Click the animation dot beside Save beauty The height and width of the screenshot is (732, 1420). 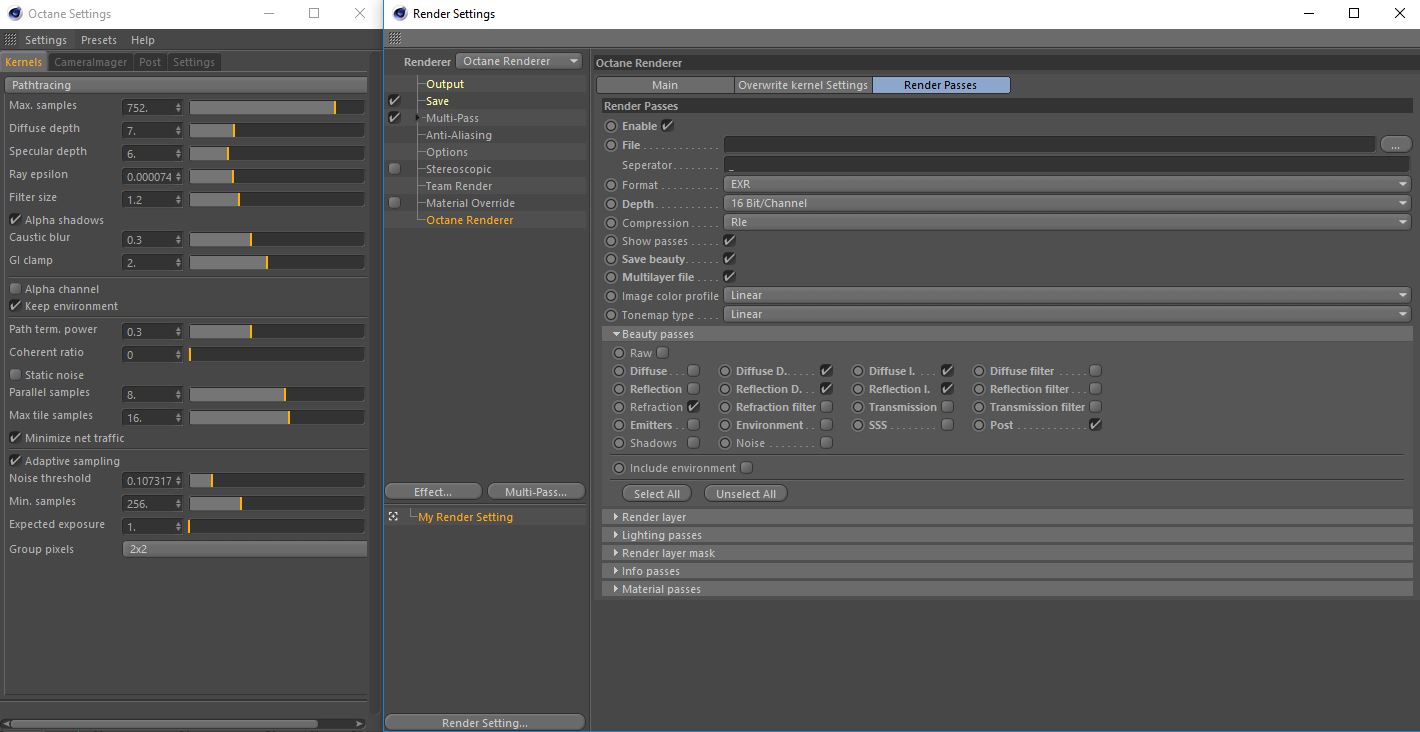click(611, 259)
